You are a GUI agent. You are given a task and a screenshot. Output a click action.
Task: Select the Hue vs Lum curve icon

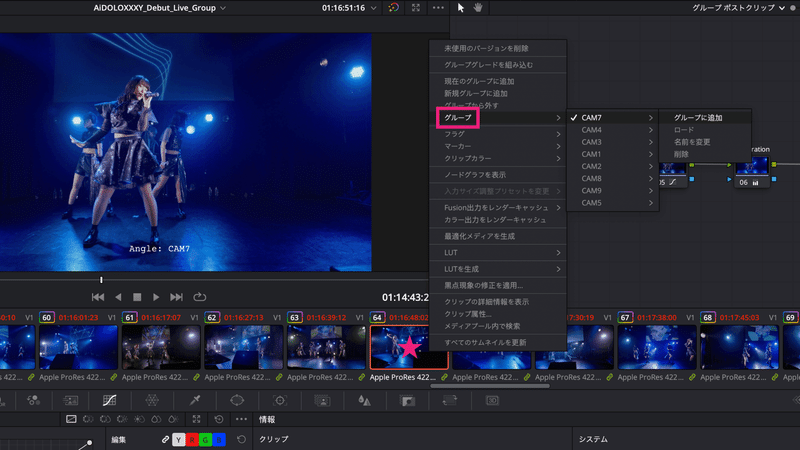(122, 419)
